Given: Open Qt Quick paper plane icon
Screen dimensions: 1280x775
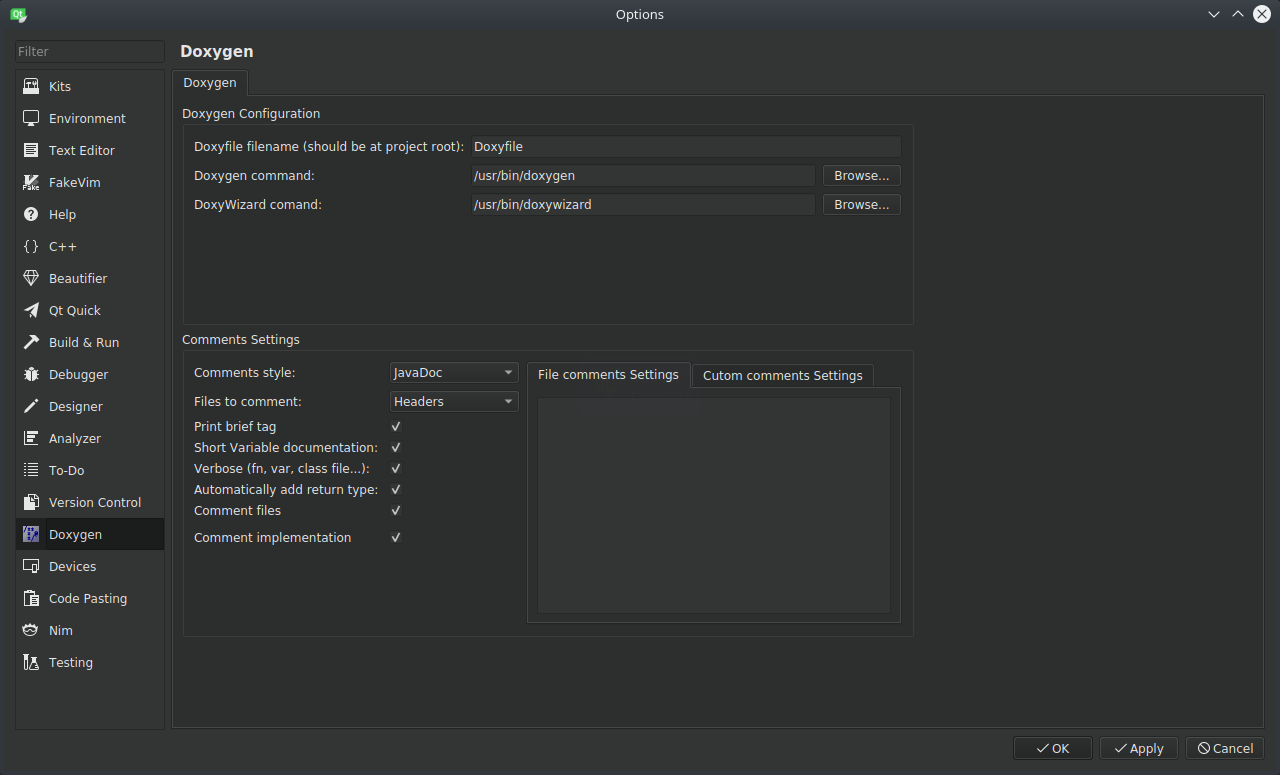Looking at the screenshot, I should 31,311.
